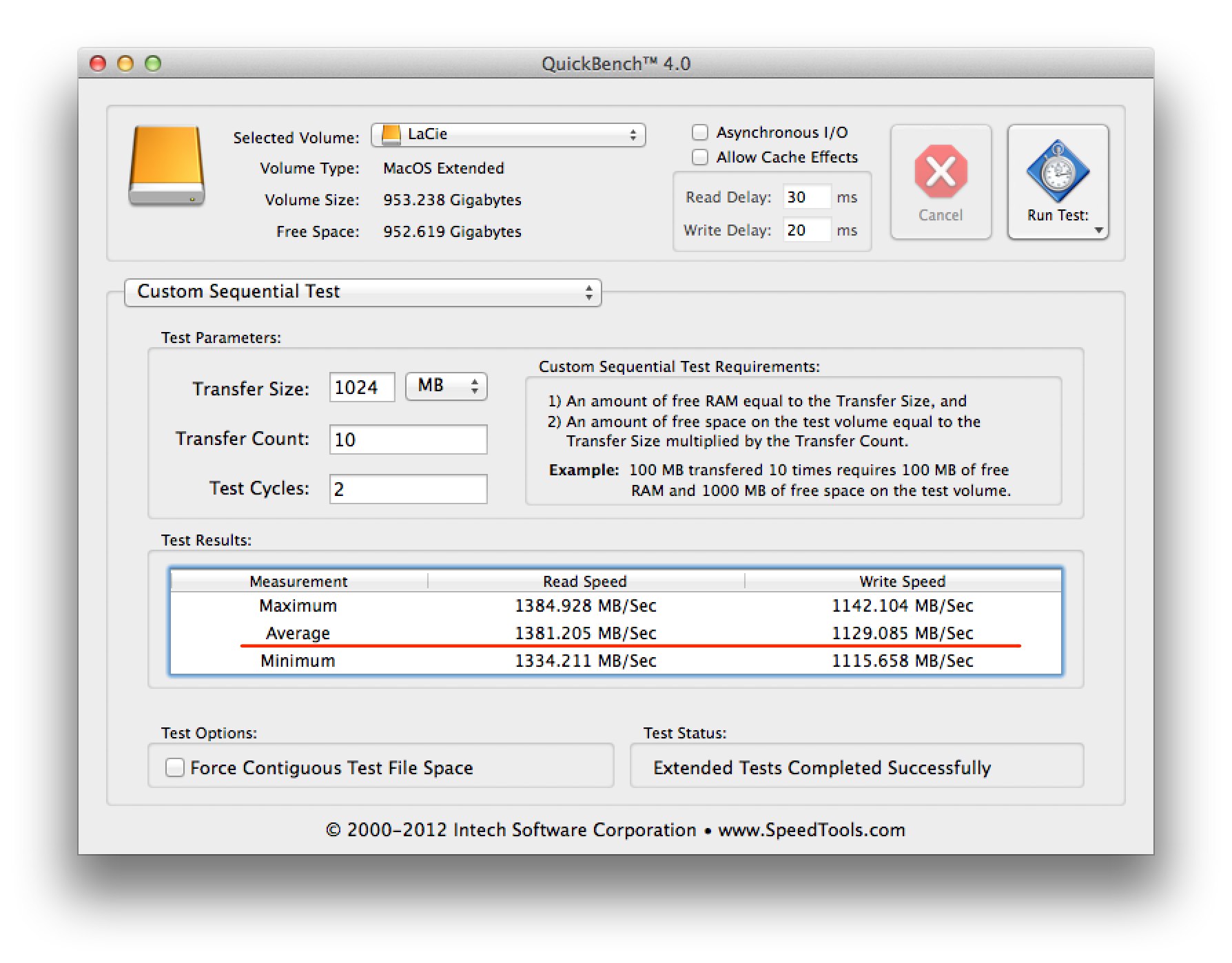Click the red close window button
The height and width of the screenshot is (963, 1232).
(98, 63)
